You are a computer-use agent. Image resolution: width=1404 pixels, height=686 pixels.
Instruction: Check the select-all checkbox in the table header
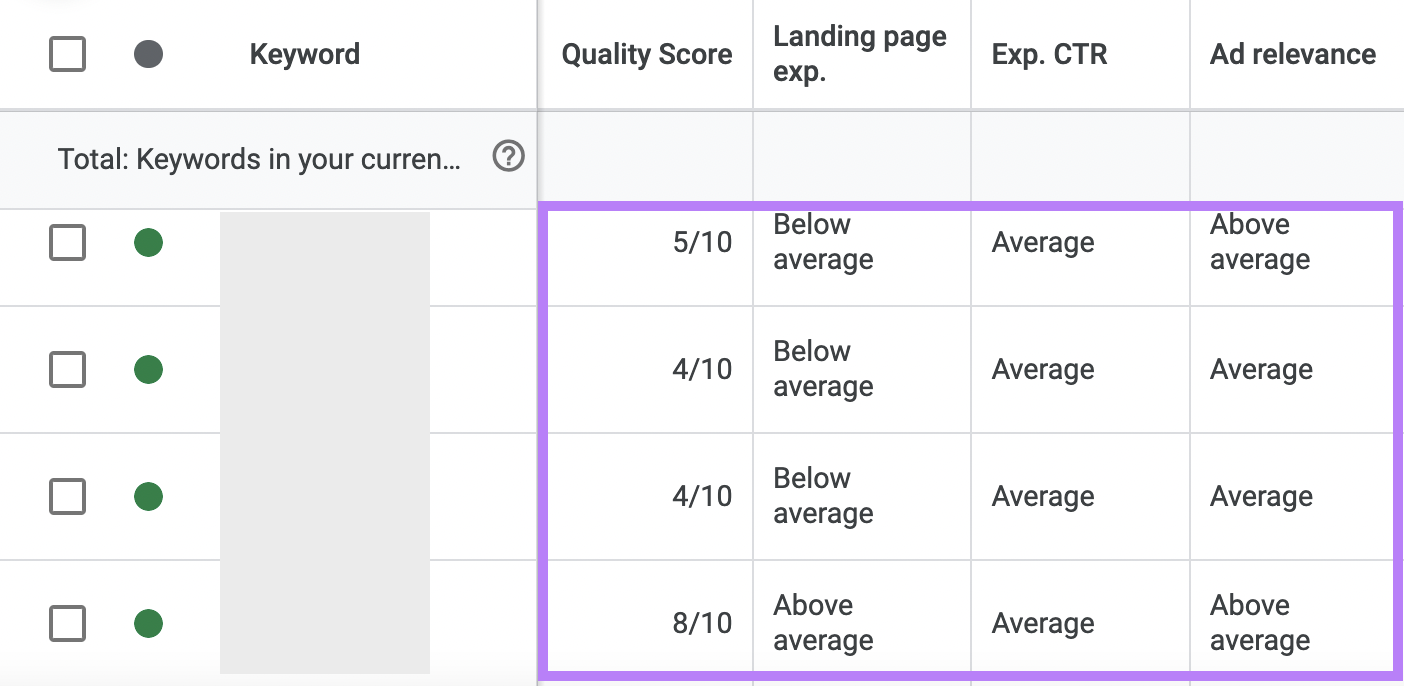tap(67, 54)
